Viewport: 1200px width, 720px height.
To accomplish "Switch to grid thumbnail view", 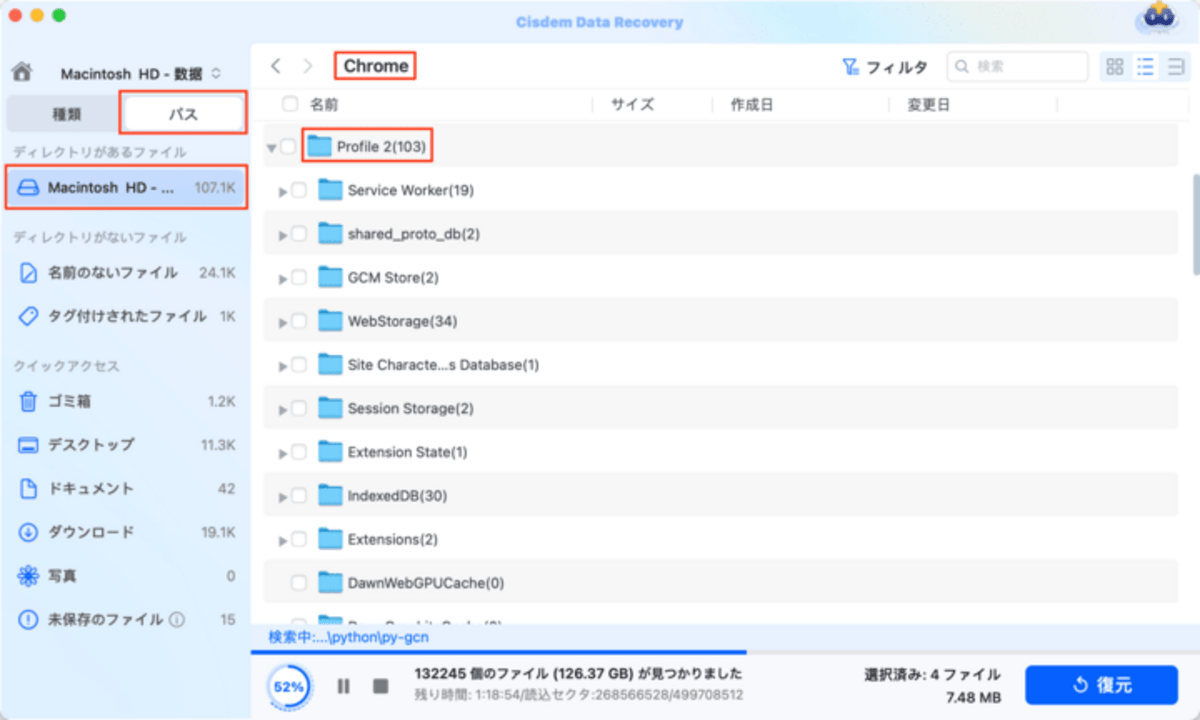I will tap(1115, 67).
